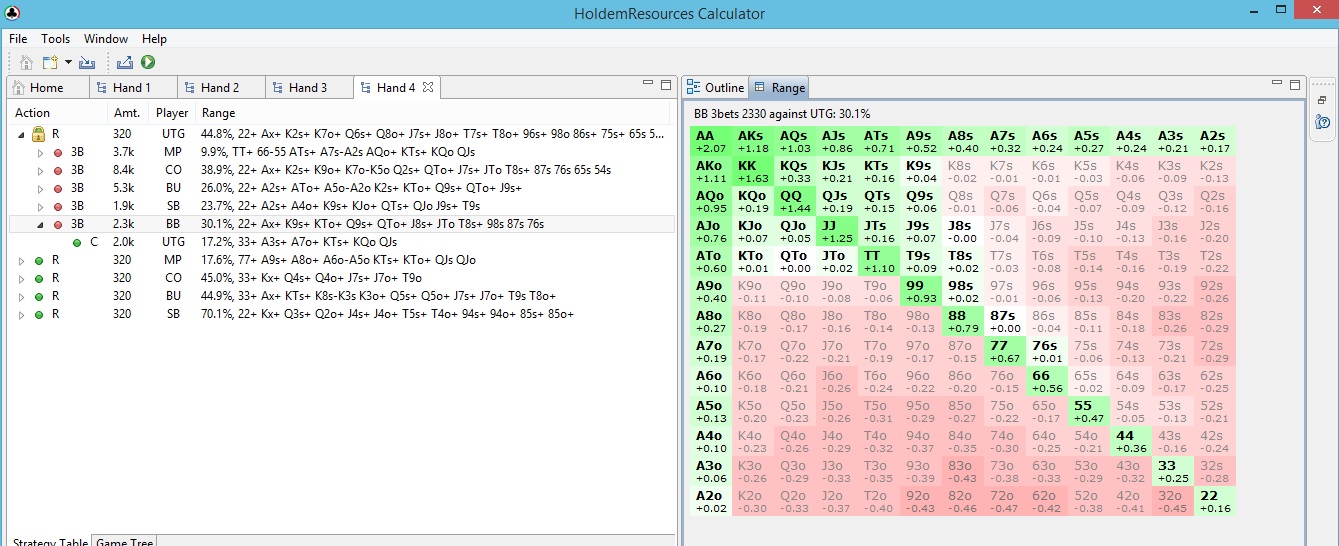Expand the CO 3B 8.4k node
This screenshot has height=546, width=1339.
[x=40, y=170]
